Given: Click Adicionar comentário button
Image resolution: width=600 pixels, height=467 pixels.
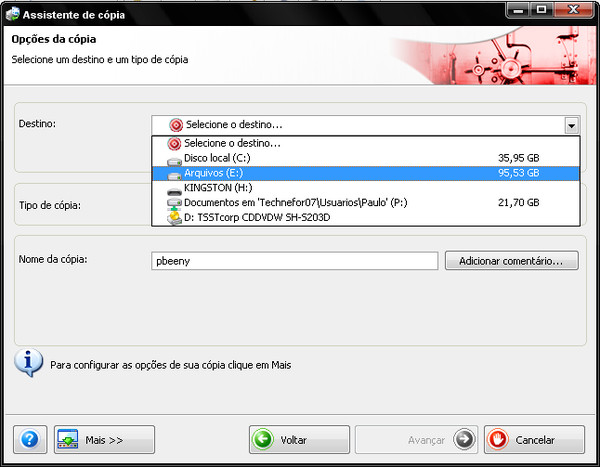Looking at the screenshot, I should pos(511,261).
